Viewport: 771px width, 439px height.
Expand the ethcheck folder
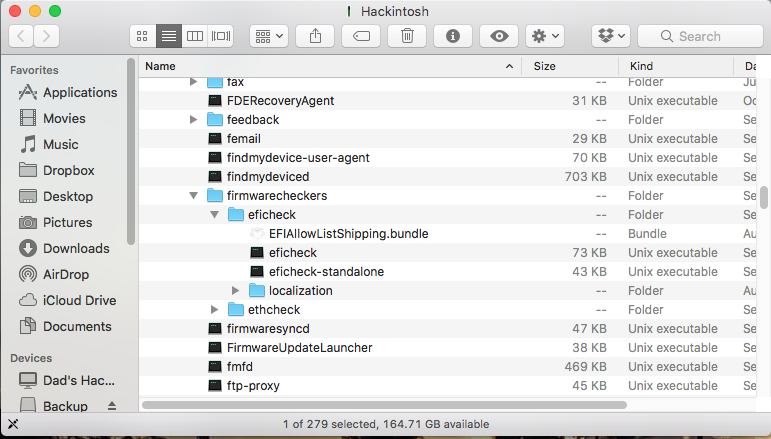[214, 310]
